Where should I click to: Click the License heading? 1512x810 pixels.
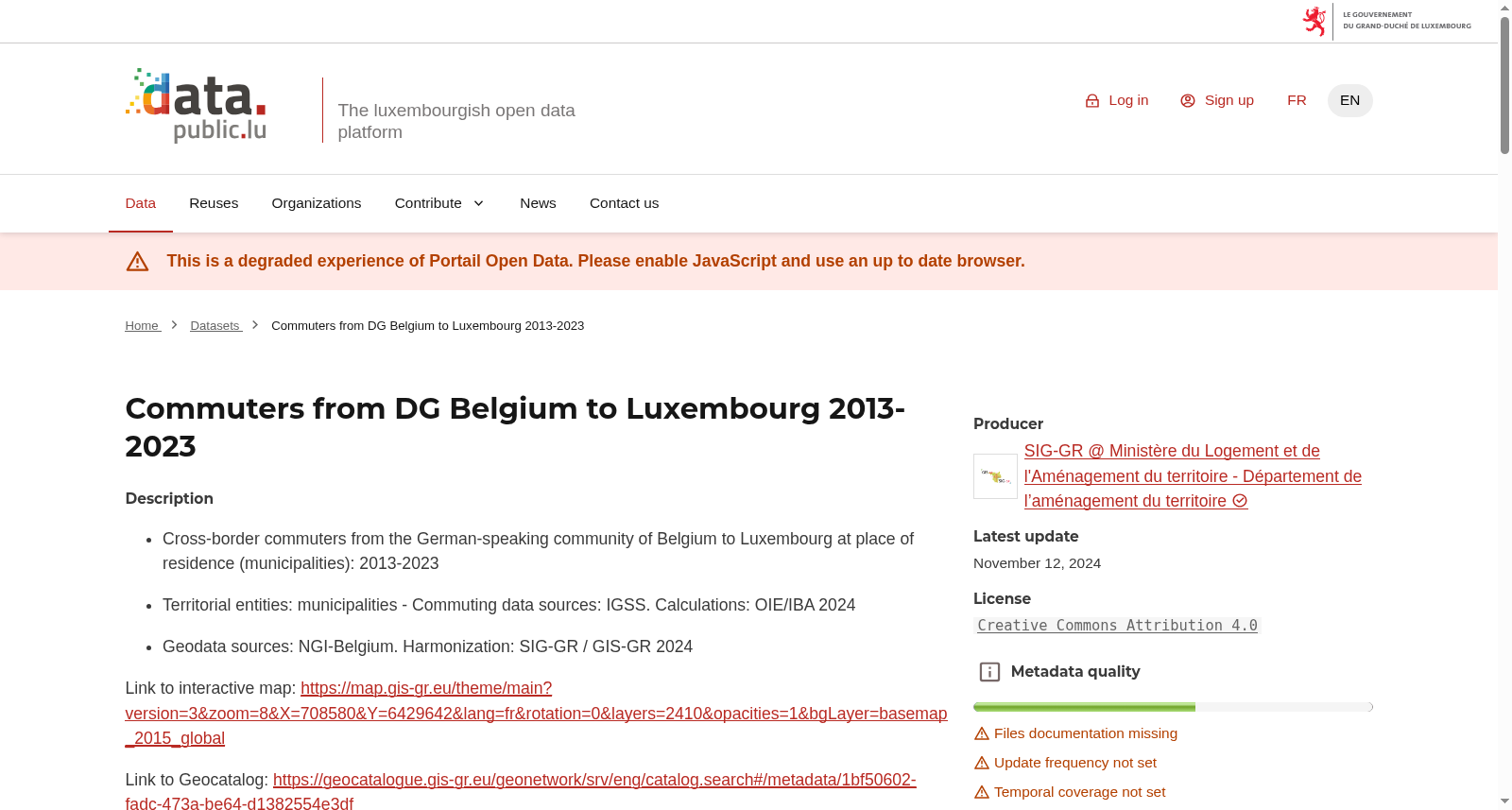[1002, 599]
